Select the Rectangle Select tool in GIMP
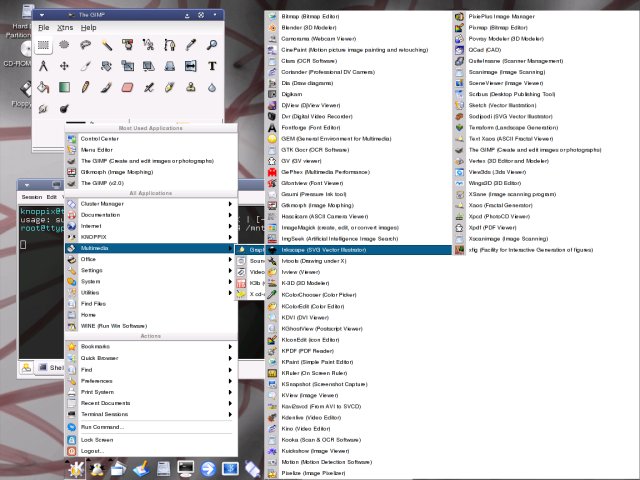 (x=43, y=45)
